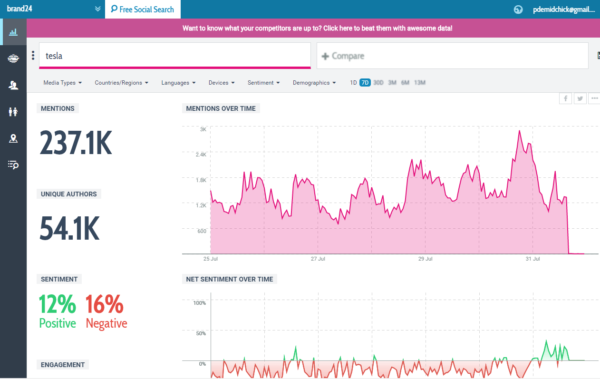The image size is (600, 379).
Task: Click the MENTIONS OVER TIME heading
Action: pos(221,108)
